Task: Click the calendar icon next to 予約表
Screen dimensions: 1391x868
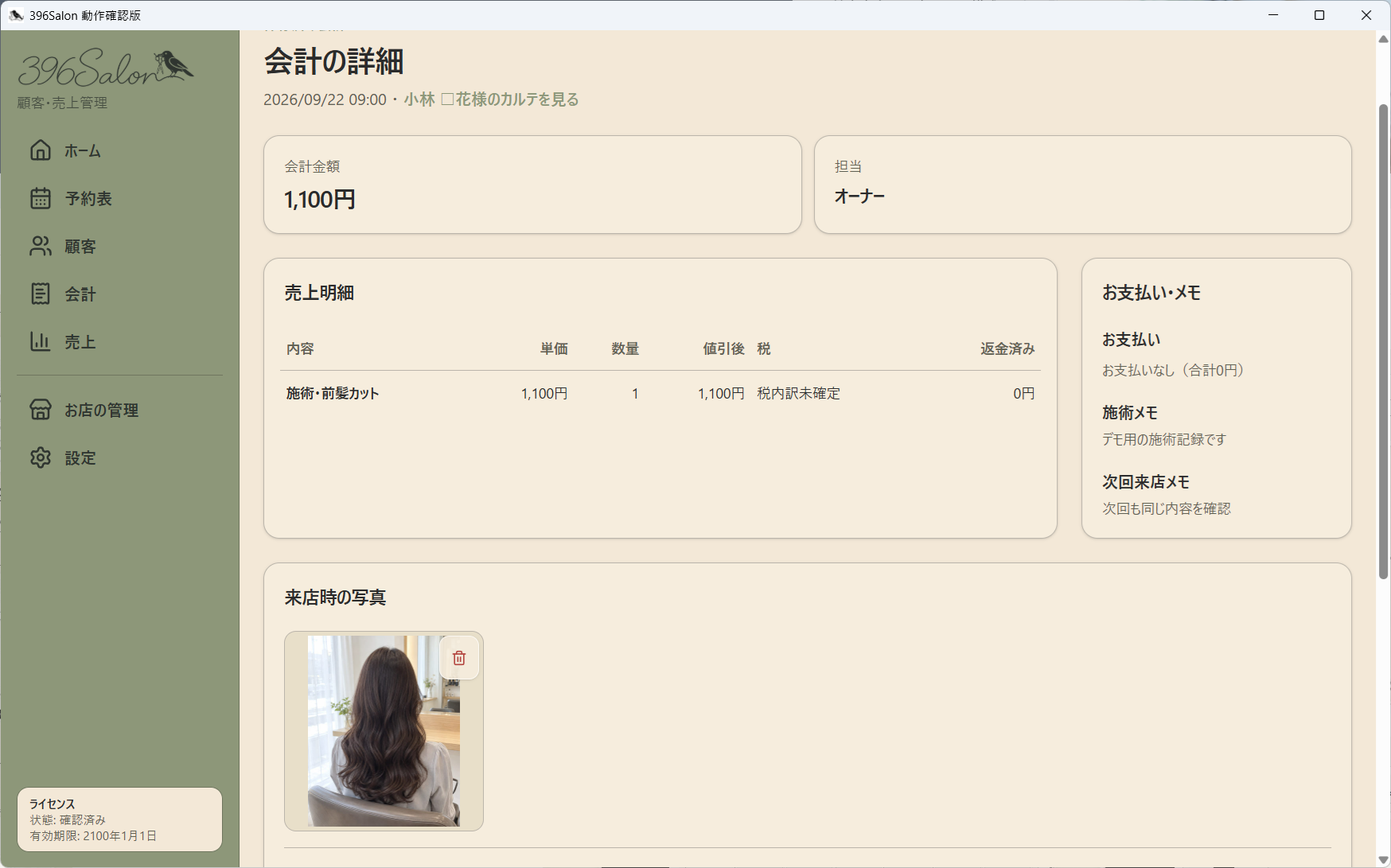Action: click(41, 198)
